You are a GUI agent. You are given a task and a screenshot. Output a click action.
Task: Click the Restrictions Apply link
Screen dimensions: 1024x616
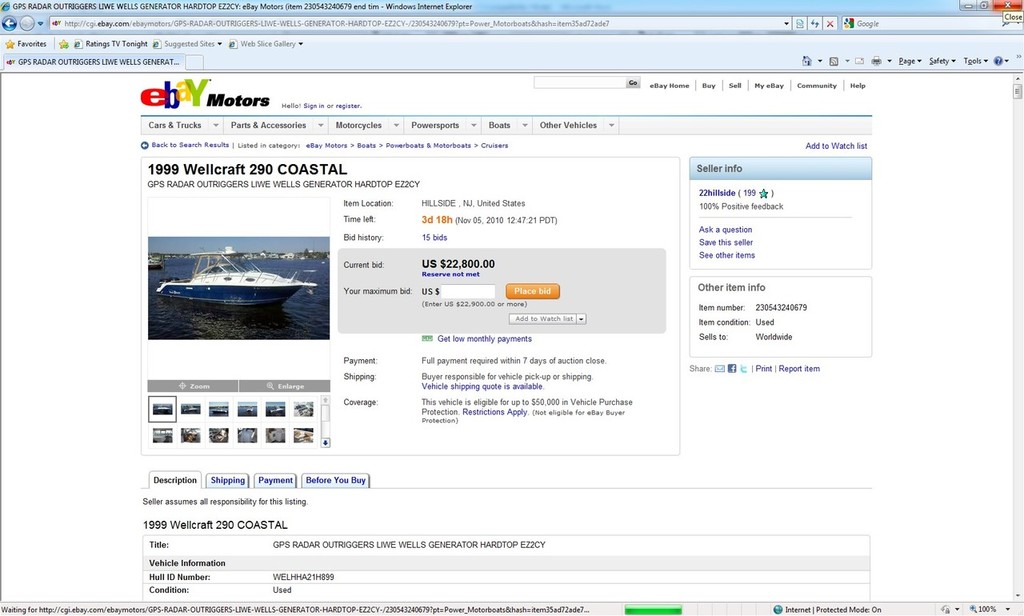coord(494,412)
